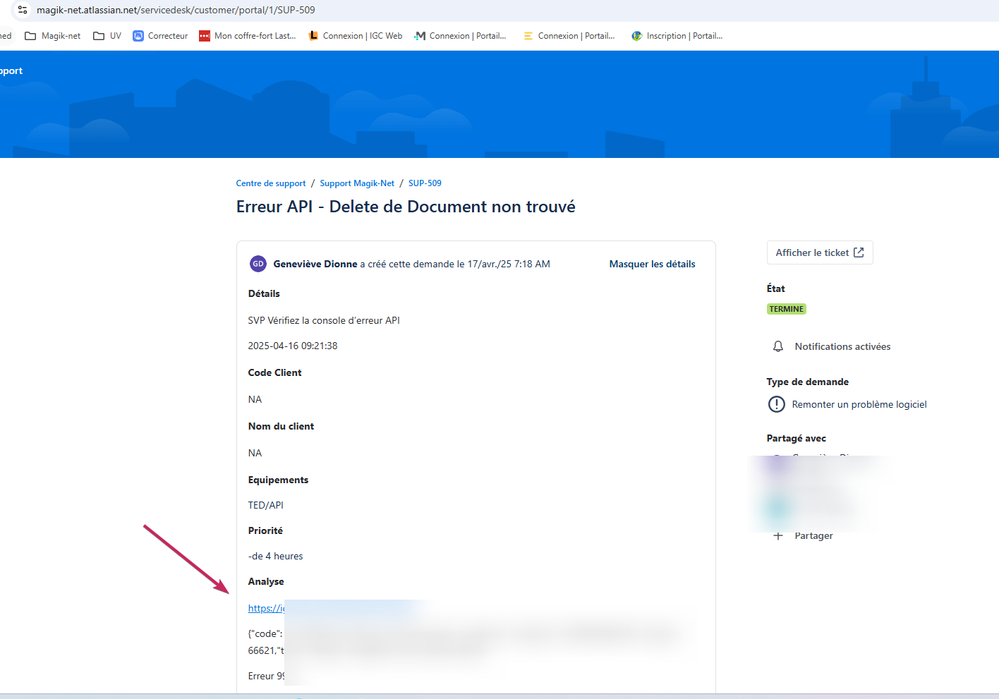Click Afficher le ticket button

click(820, 252)
